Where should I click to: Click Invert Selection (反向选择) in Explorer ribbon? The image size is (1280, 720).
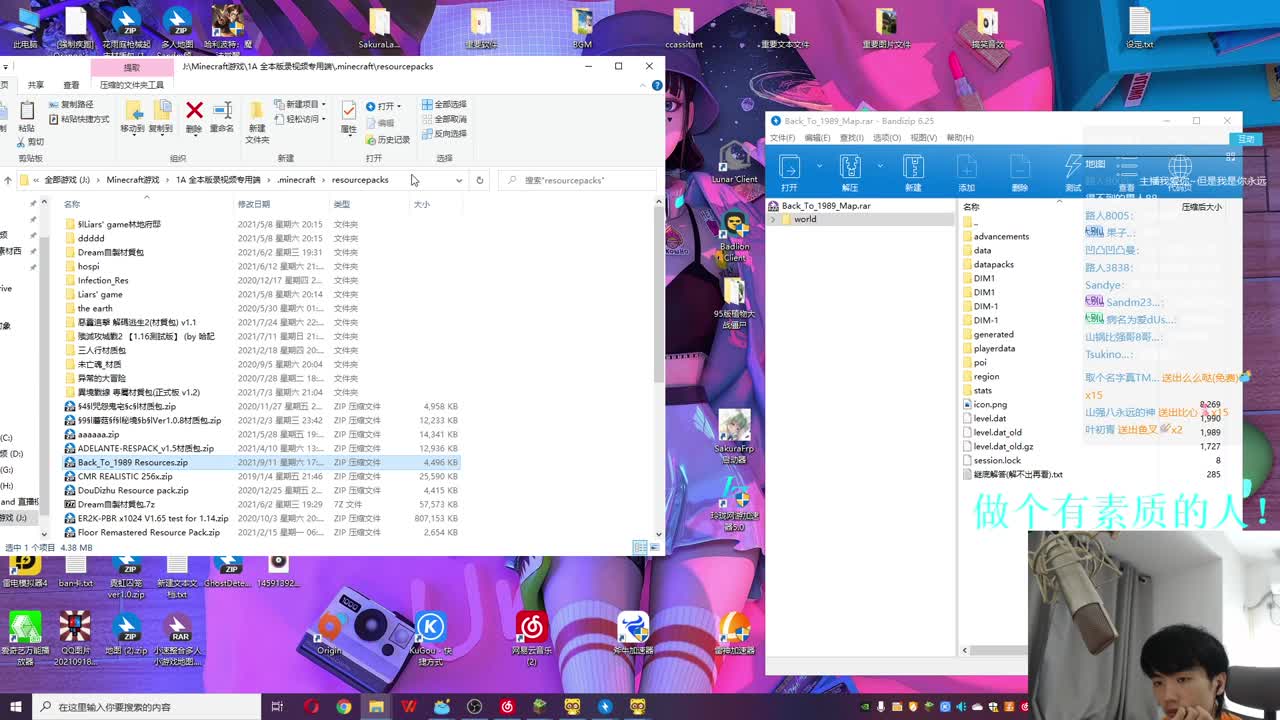pyautogui.click(x=444, y=134)
